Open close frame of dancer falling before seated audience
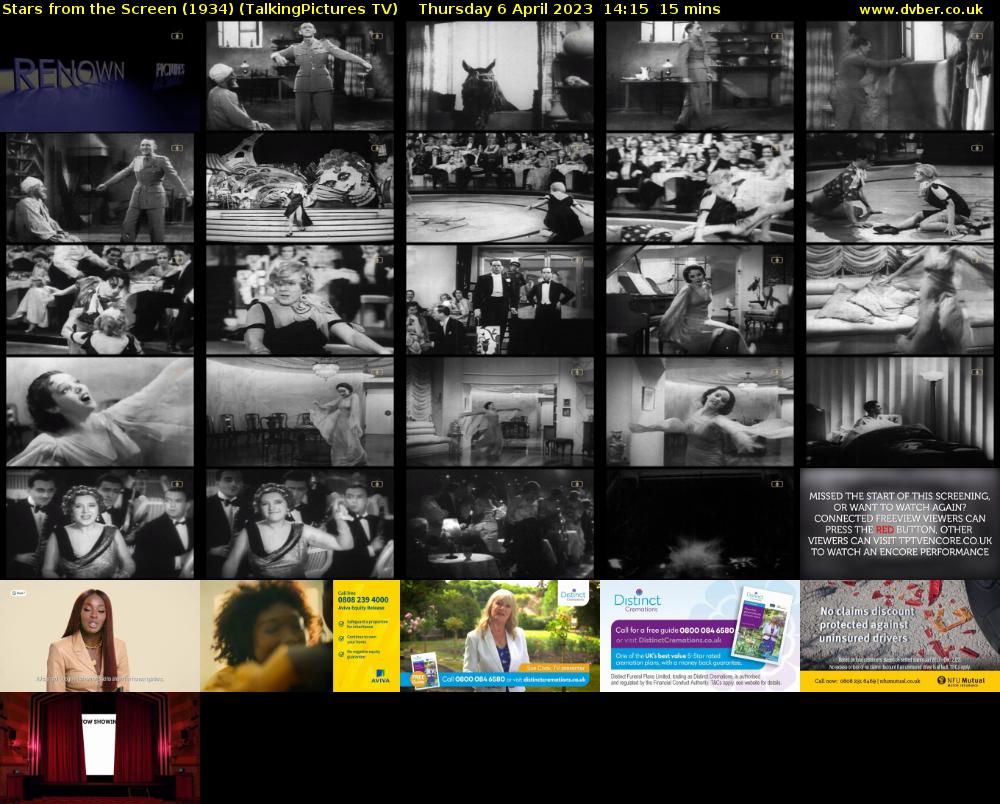The height and width of the screenshot is (804, 1000). coord(700,188)
